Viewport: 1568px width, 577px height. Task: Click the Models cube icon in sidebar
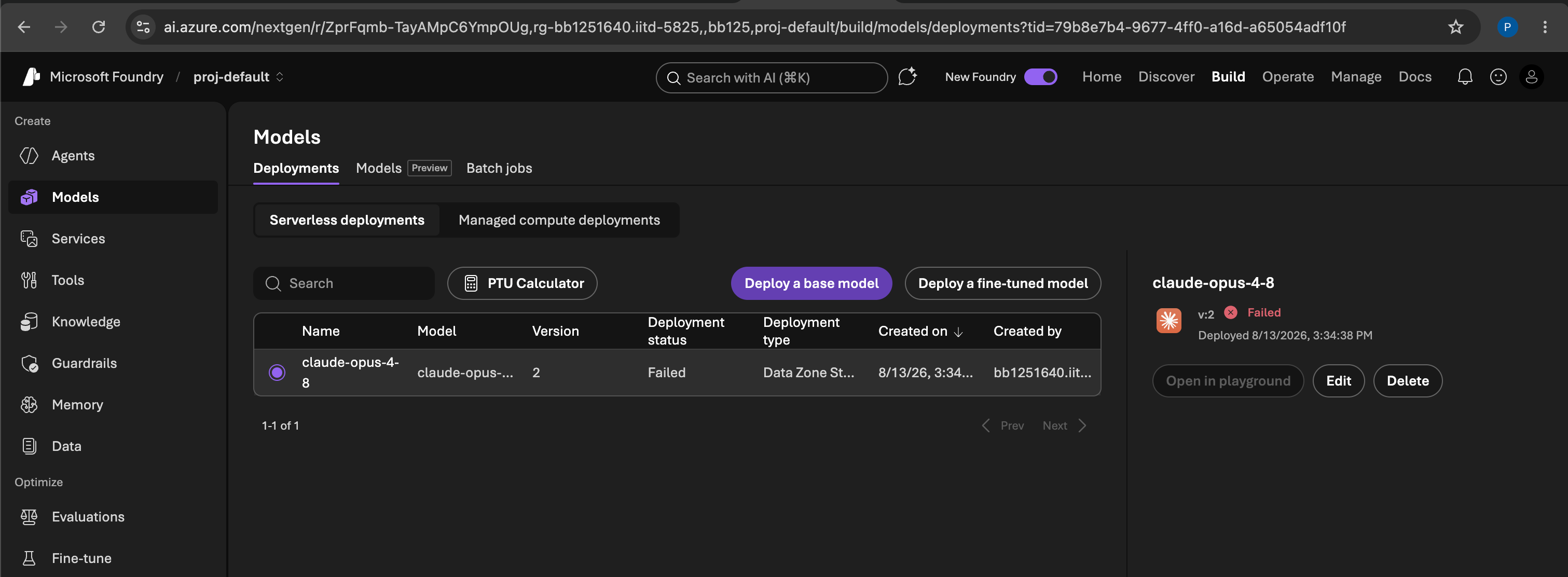[29, 197]
